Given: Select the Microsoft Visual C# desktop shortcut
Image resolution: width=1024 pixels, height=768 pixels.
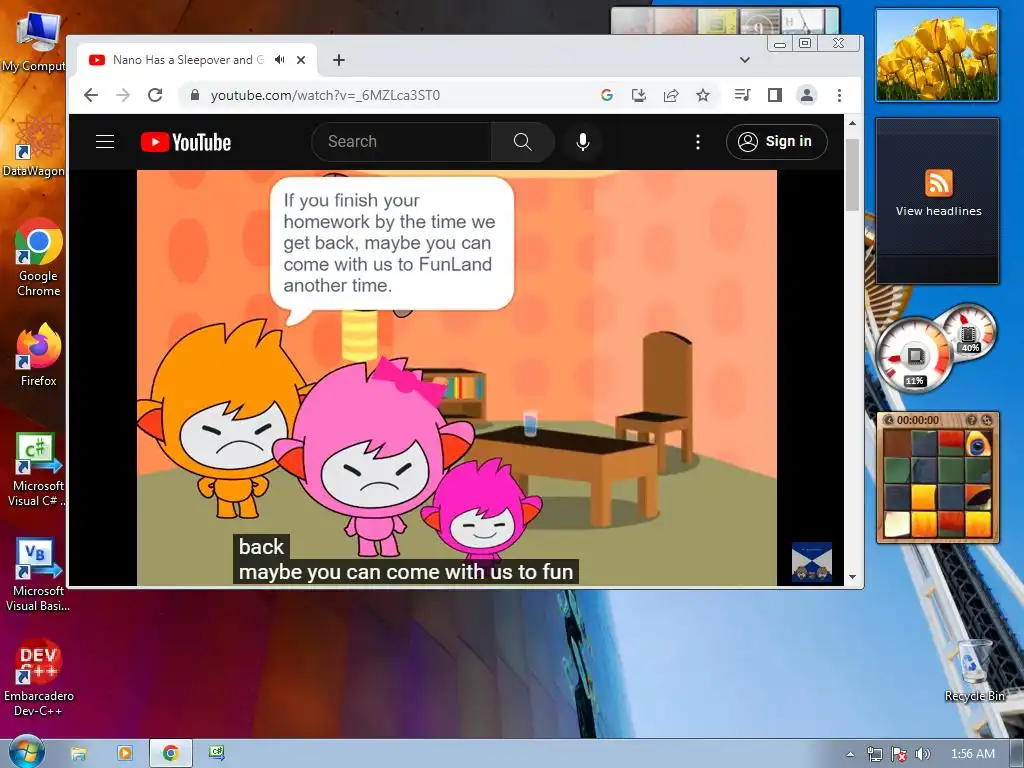Looking at the screenshot, I should click(x=37, y=469).
